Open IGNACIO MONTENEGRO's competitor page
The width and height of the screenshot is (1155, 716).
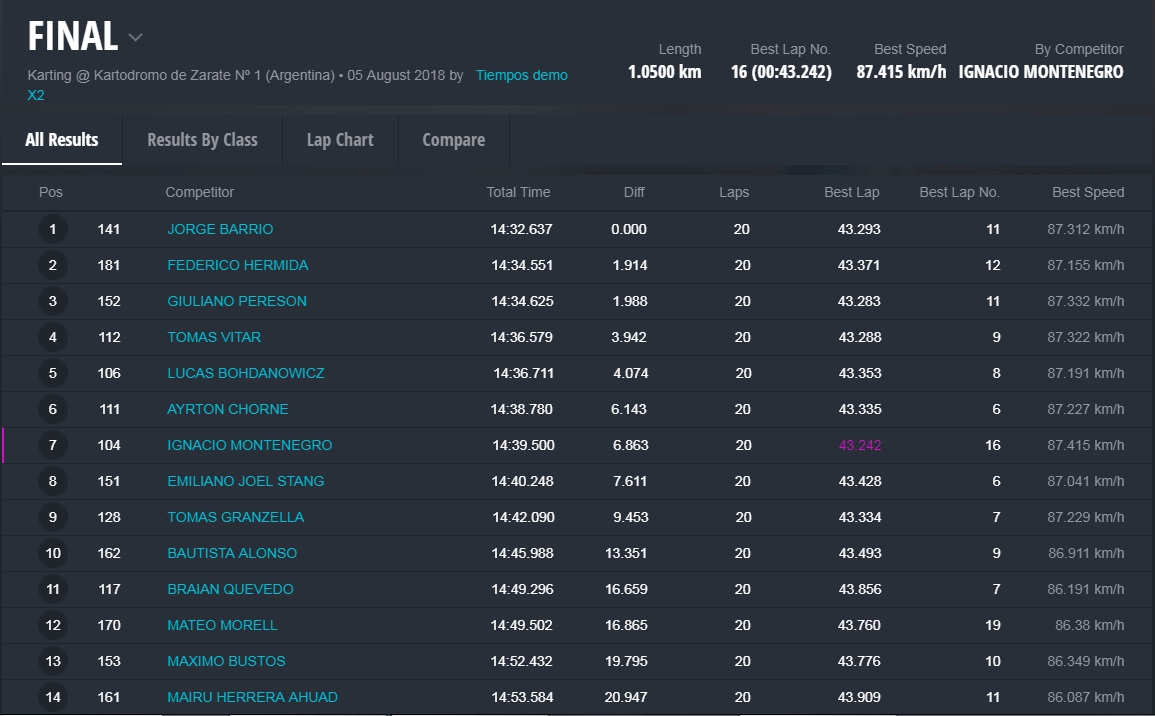249,445
